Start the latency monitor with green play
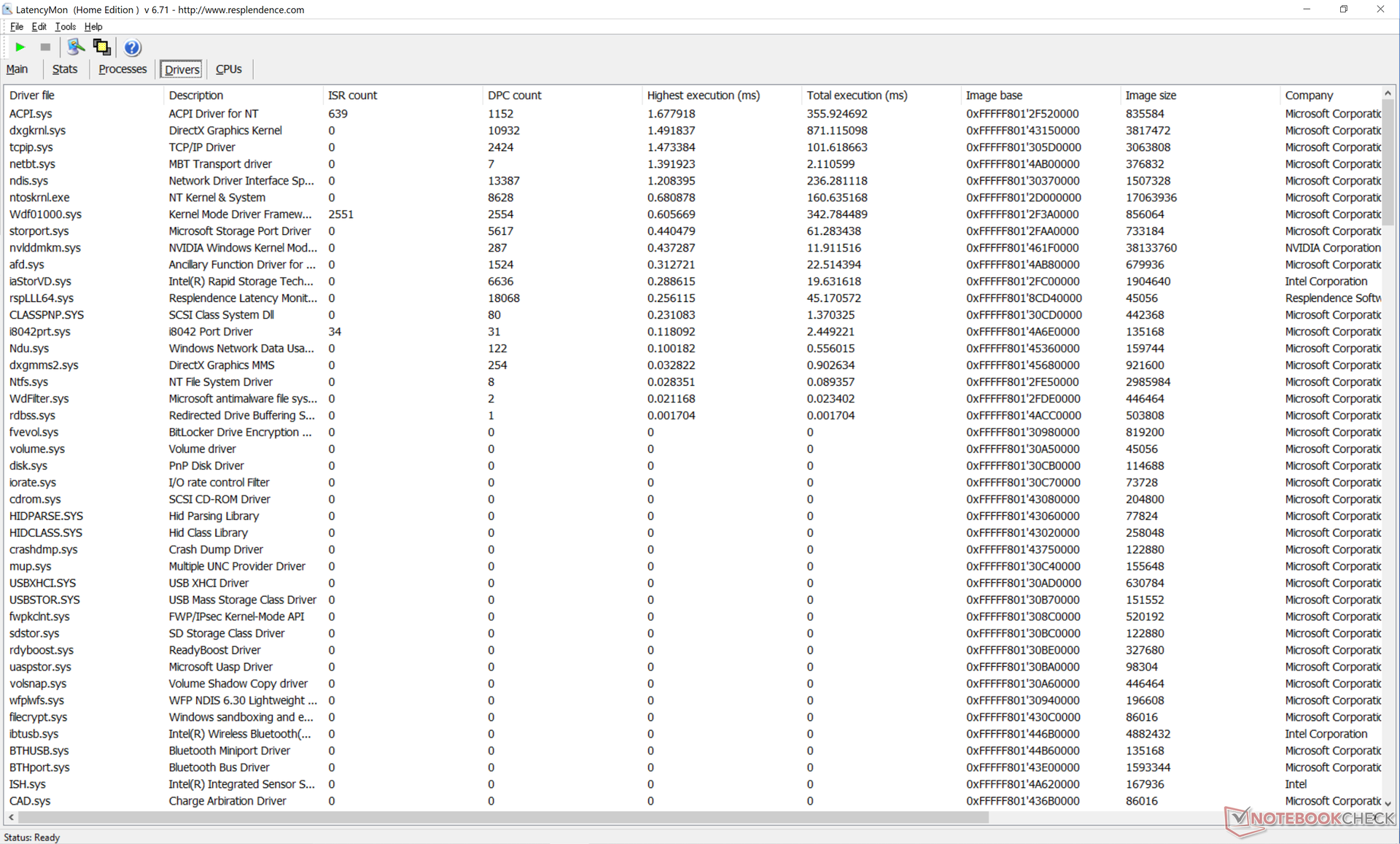This screenshot has width=1400, height=844. coord(20,47)
